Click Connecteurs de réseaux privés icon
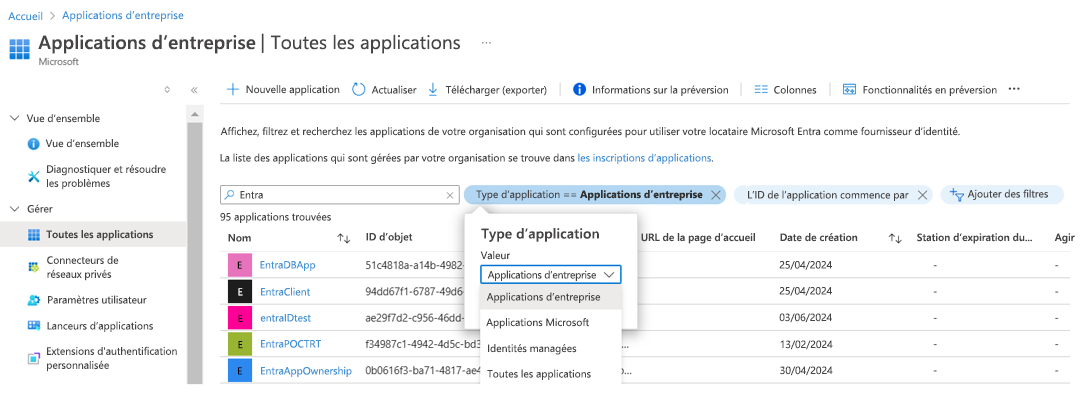This screenshot has width=1087, height=397. point(33,267)
